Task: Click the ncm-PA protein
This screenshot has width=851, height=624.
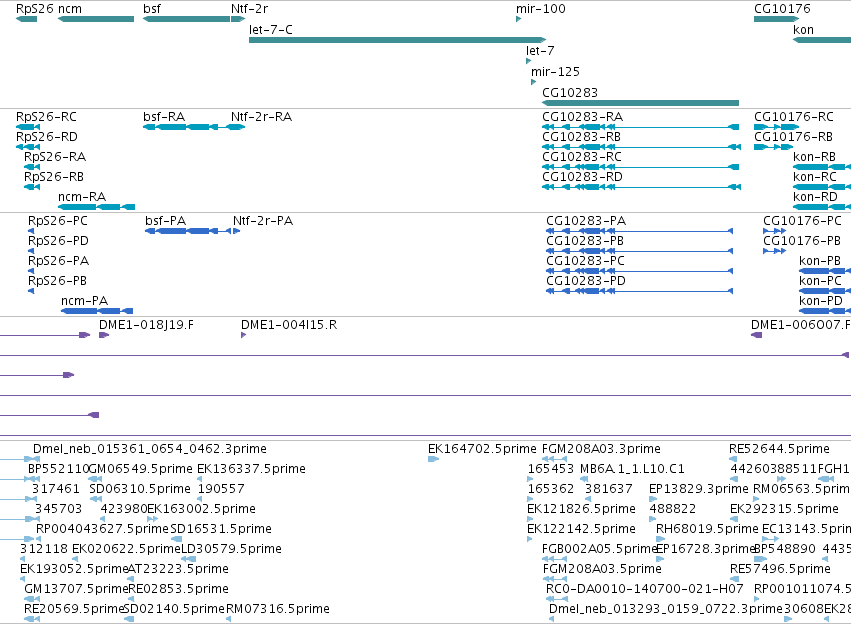Action: coord(97,311)
